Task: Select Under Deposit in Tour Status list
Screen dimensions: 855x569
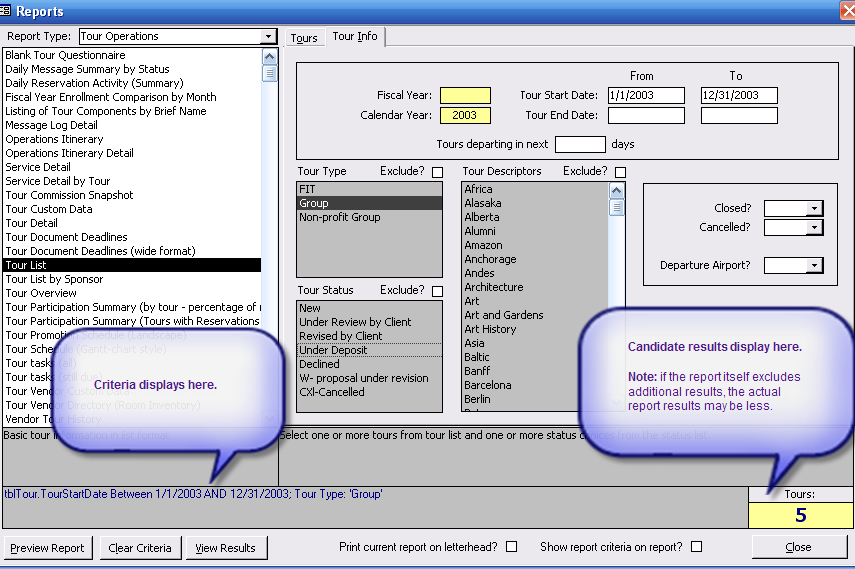Action: point(333,350)
